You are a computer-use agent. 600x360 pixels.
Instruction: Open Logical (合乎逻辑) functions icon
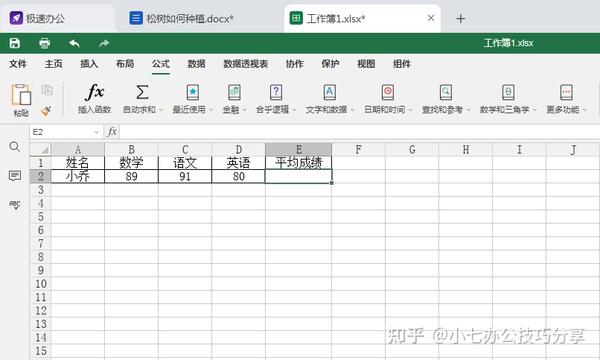[x=276, y=92]
